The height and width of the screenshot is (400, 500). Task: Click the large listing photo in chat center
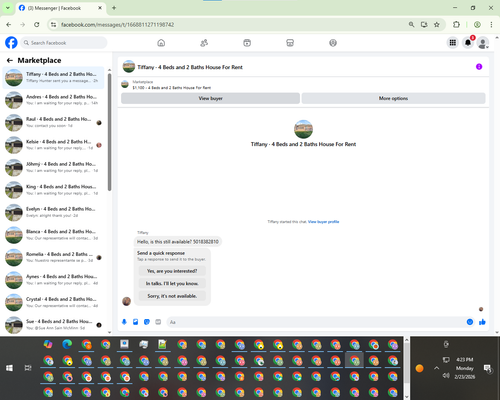click(303, 129)
